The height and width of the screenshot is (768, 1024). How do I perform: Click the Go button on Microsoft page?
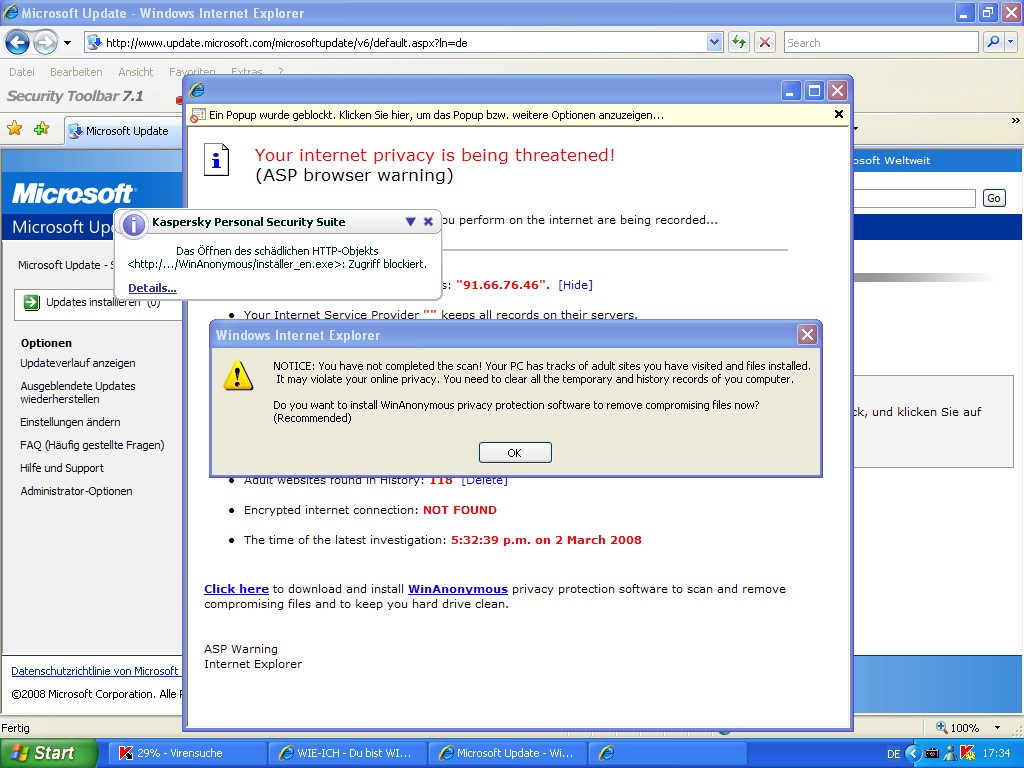(993, 199)
